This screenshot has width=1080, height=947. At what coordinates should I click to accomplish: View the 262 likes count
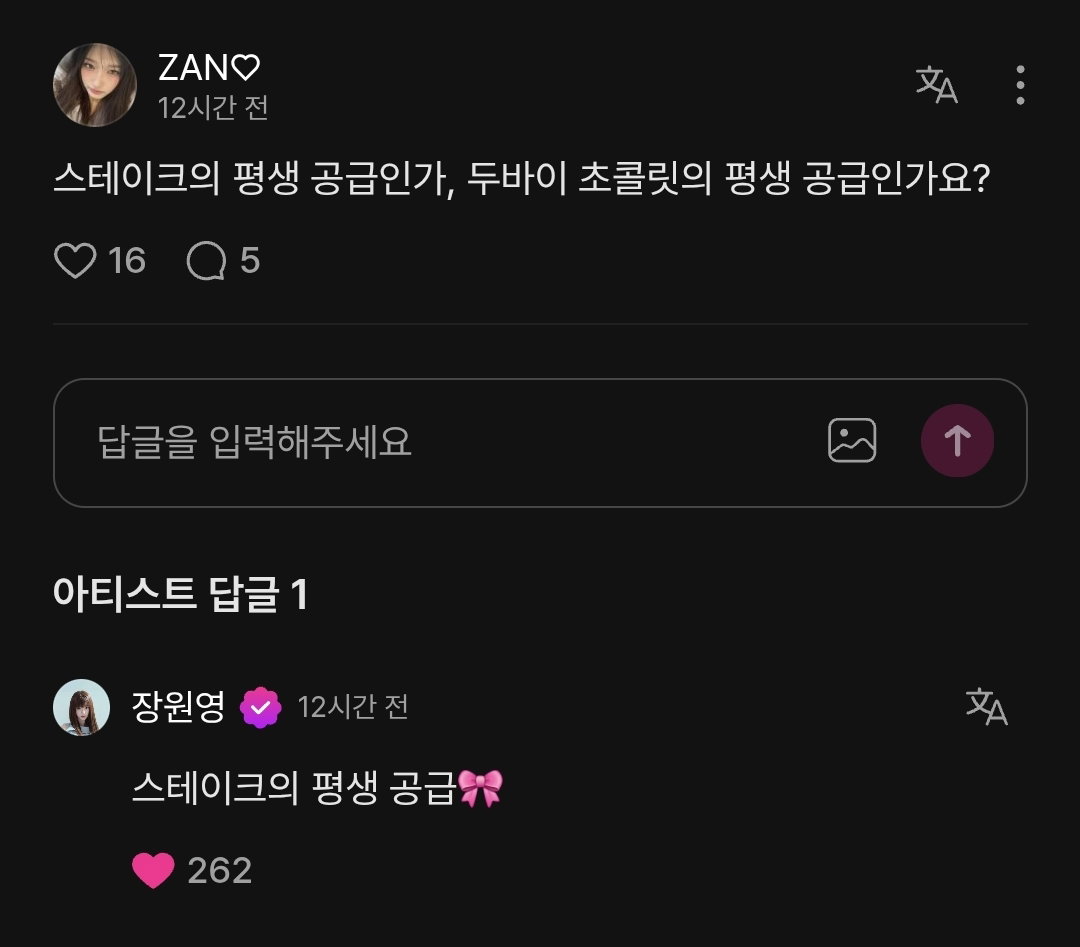point(220,871)
